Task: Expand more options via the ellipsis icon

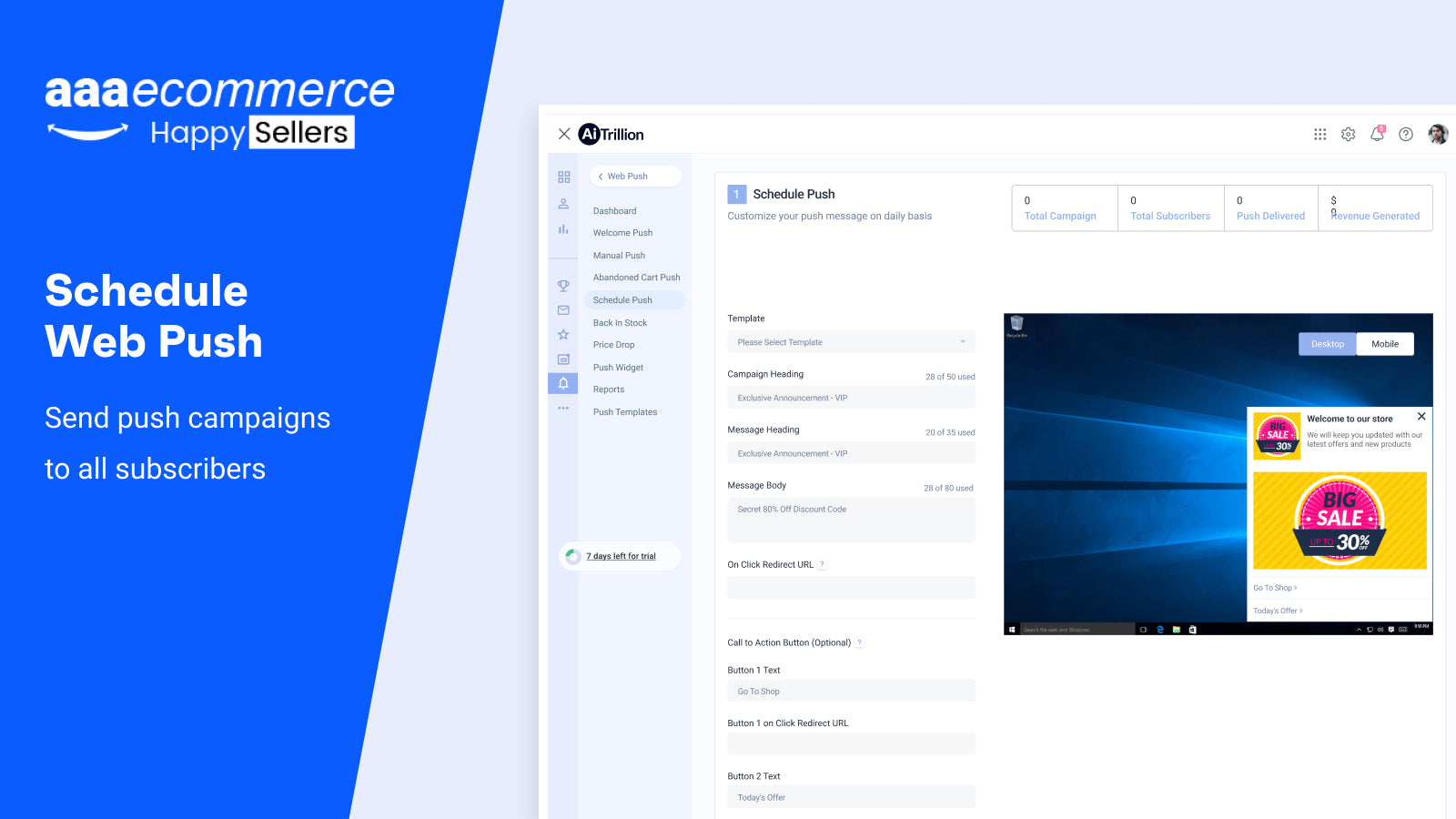Action: pyautogui.click(x=562, y=408)
